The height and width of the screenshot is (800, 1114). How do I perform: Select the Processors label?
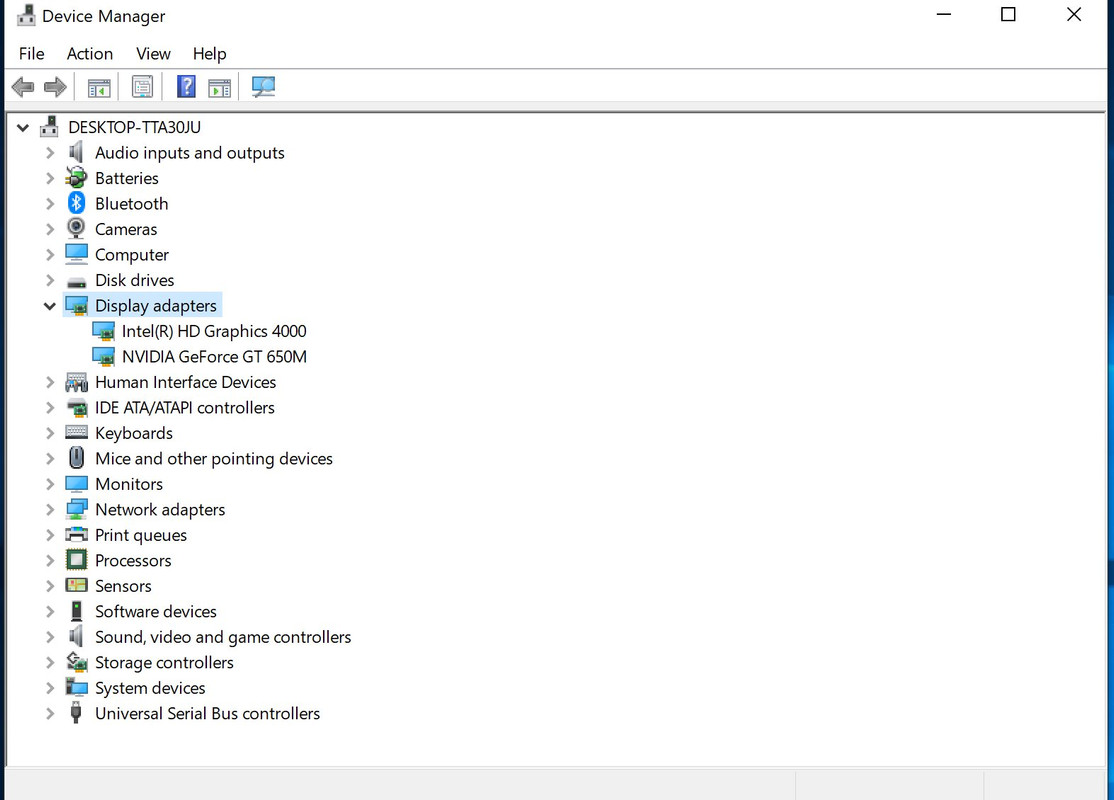point(133,561)
